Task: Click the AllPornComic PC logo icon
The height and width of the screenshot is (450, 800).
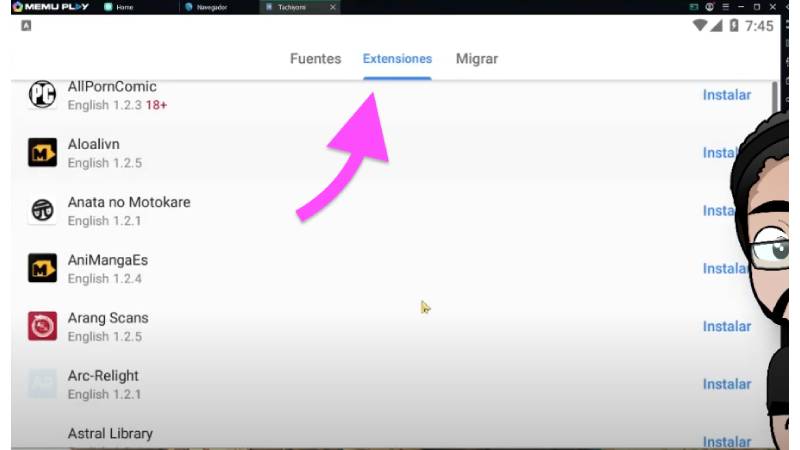Action: pos(42,94)
